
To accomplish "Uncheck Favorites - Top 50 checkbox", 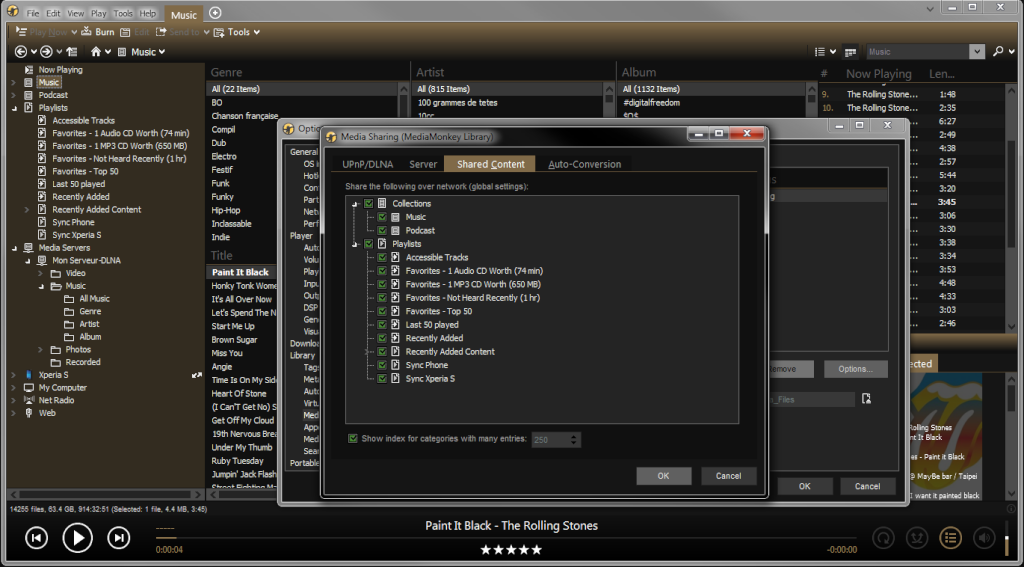I will (x=382, y=311).
